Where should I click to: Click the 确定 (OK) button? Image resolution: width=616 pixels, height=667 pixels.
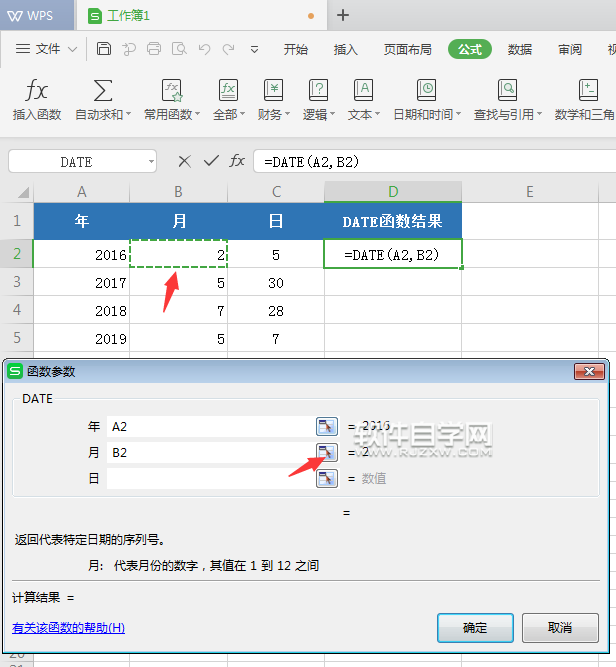(475, 627)
